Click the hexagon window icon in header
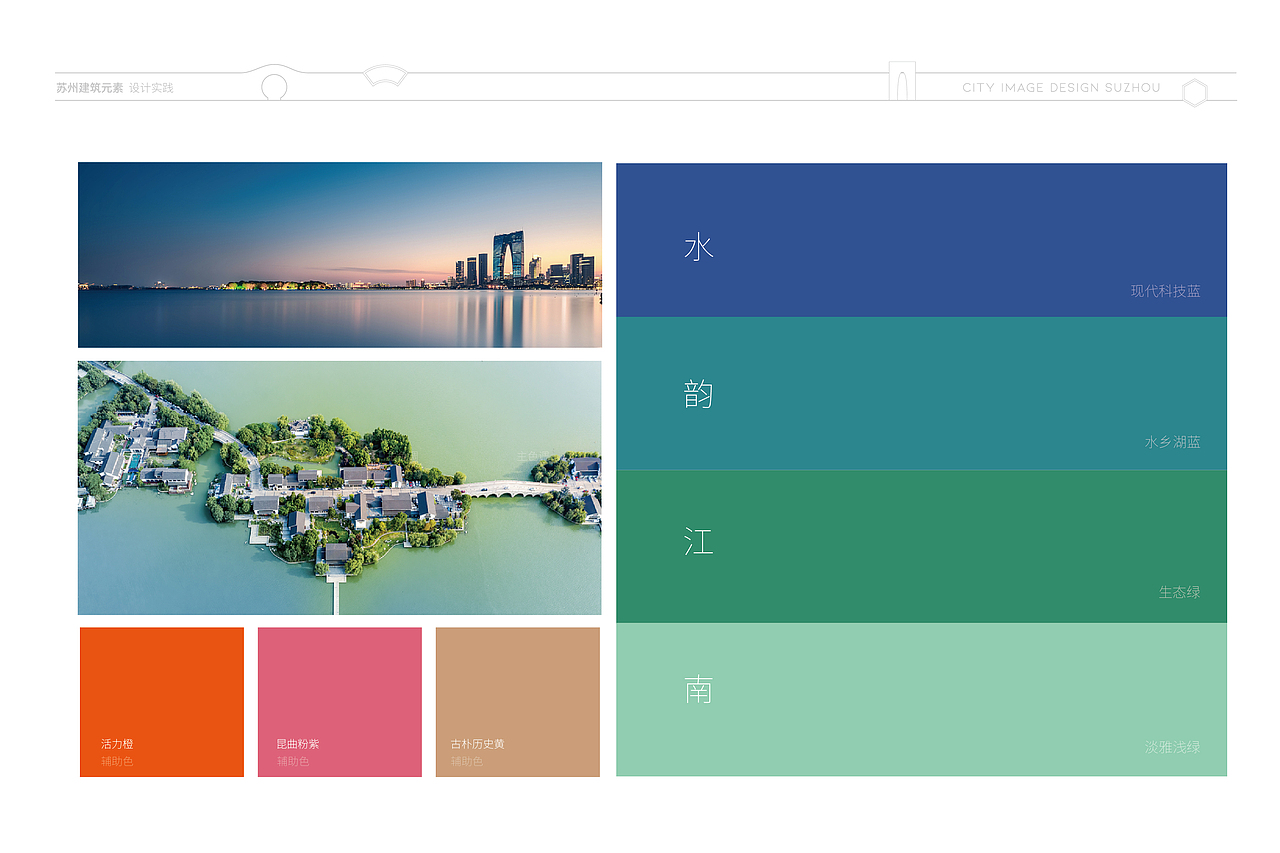The width and height of the screenshot is (1280, 853). tap(1194, 93)
